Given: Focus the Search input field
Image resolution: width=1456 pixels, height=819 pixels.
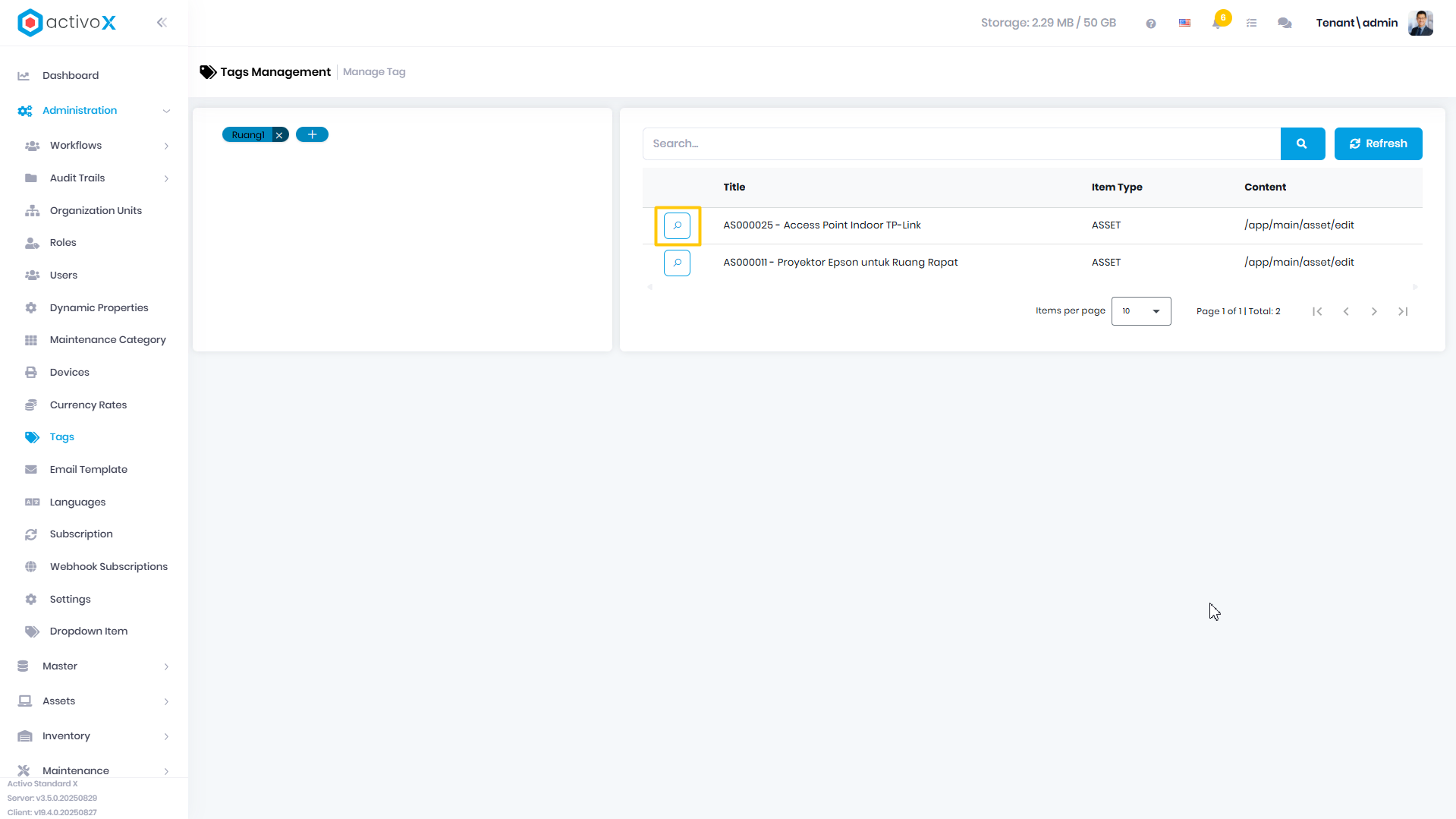Looking at the screenshot, I should [961, 143].
